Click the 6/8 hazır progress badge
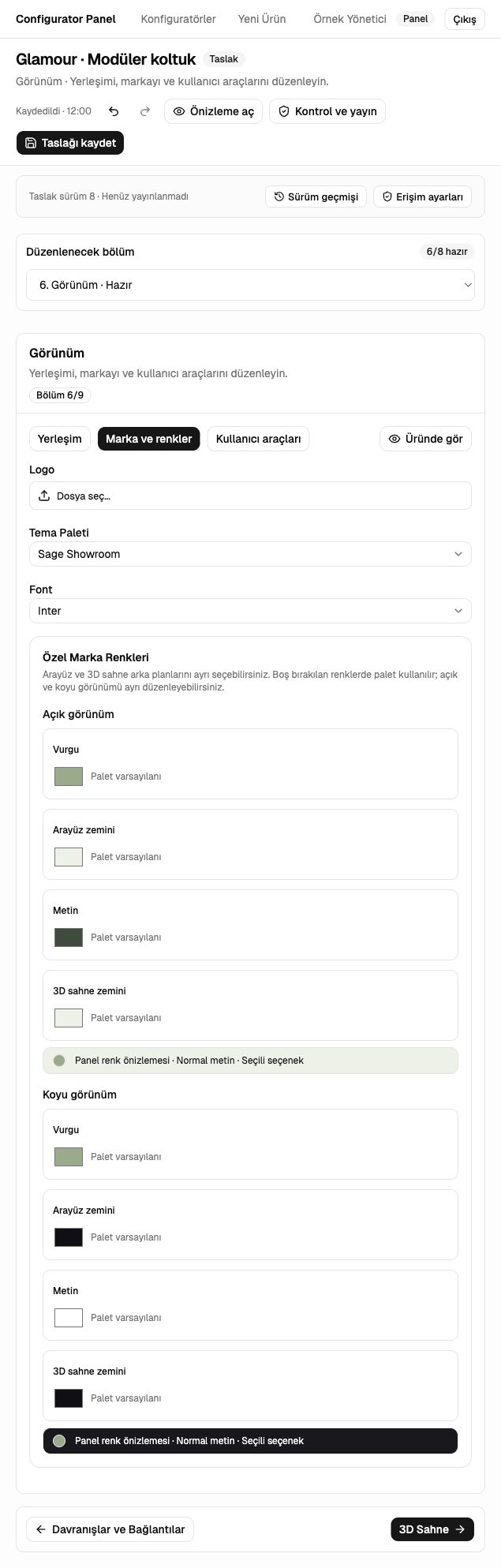The width and height of the screenshot is (501, 1568). (447, 252)
